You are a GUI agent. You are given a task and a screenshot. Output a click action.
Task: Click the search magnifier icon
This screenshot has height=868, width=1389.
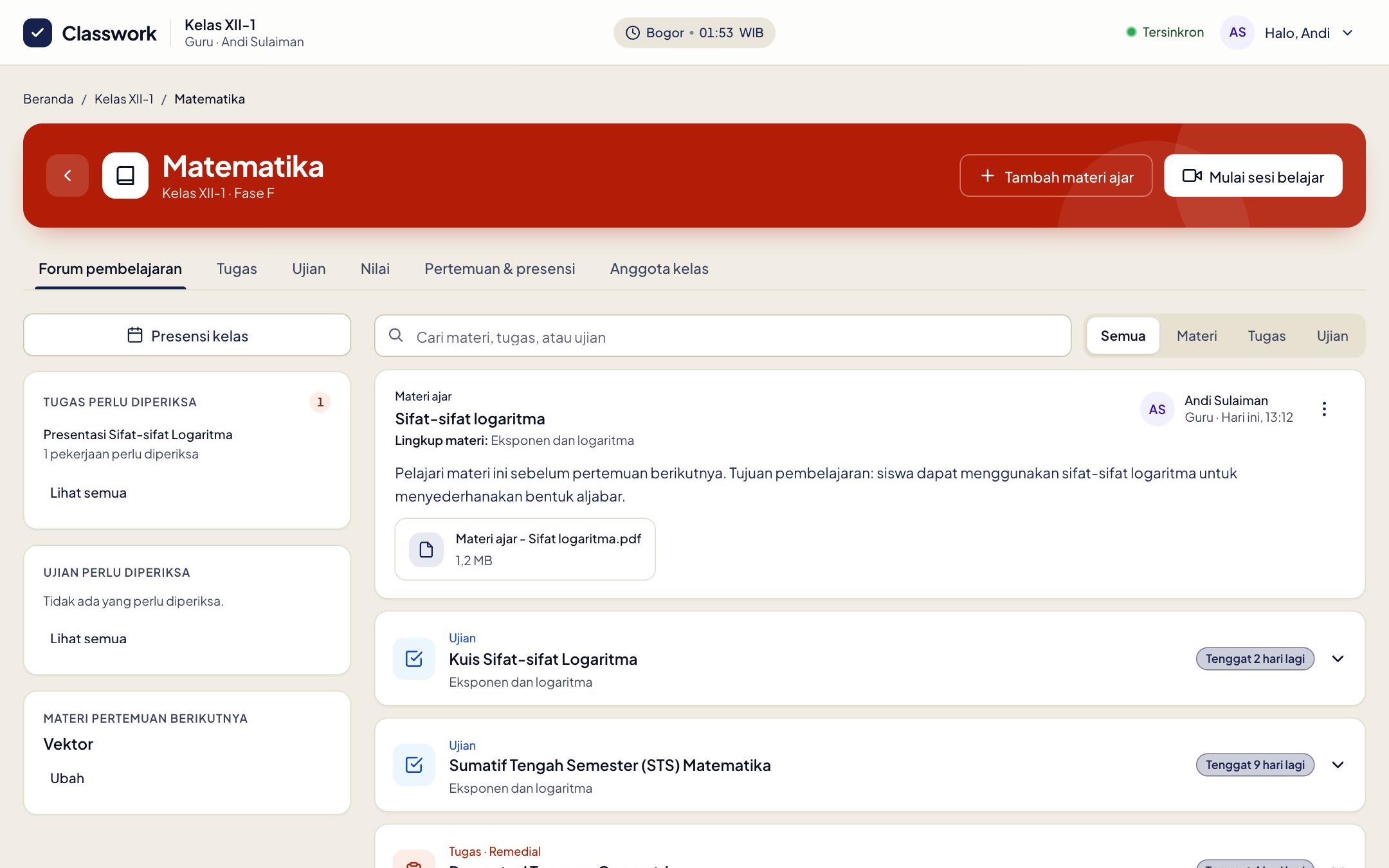click(396, 335)
